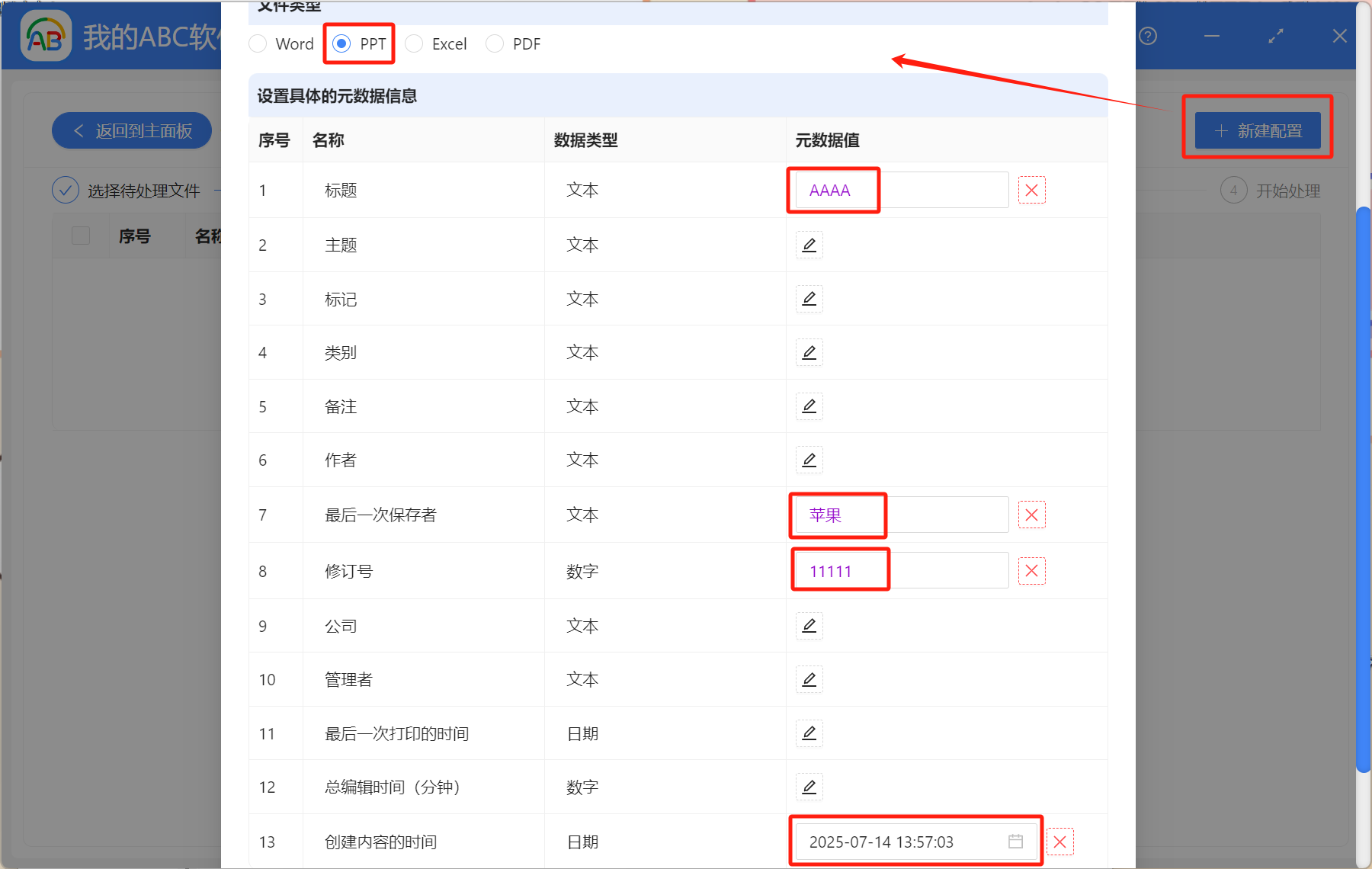Select the Excel file type

414,43
